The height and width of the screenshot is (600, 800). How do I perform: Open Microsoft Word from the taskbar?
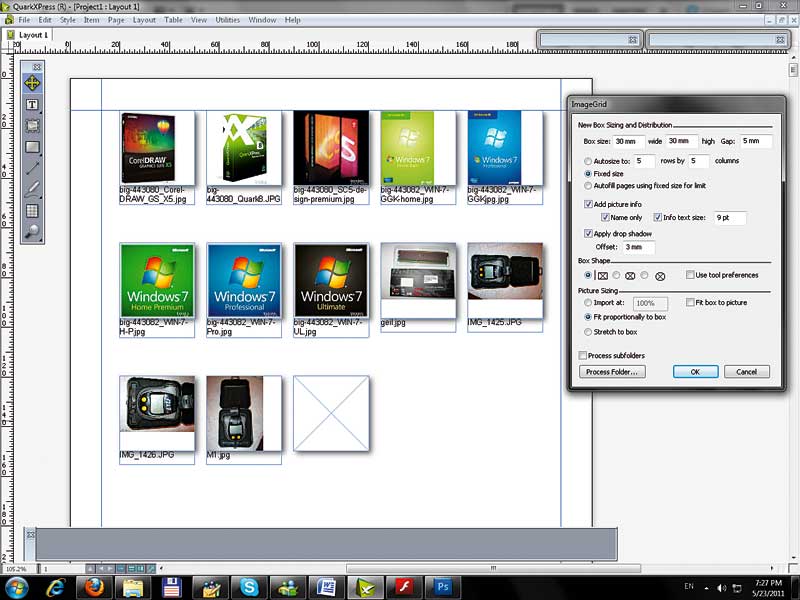327,587
